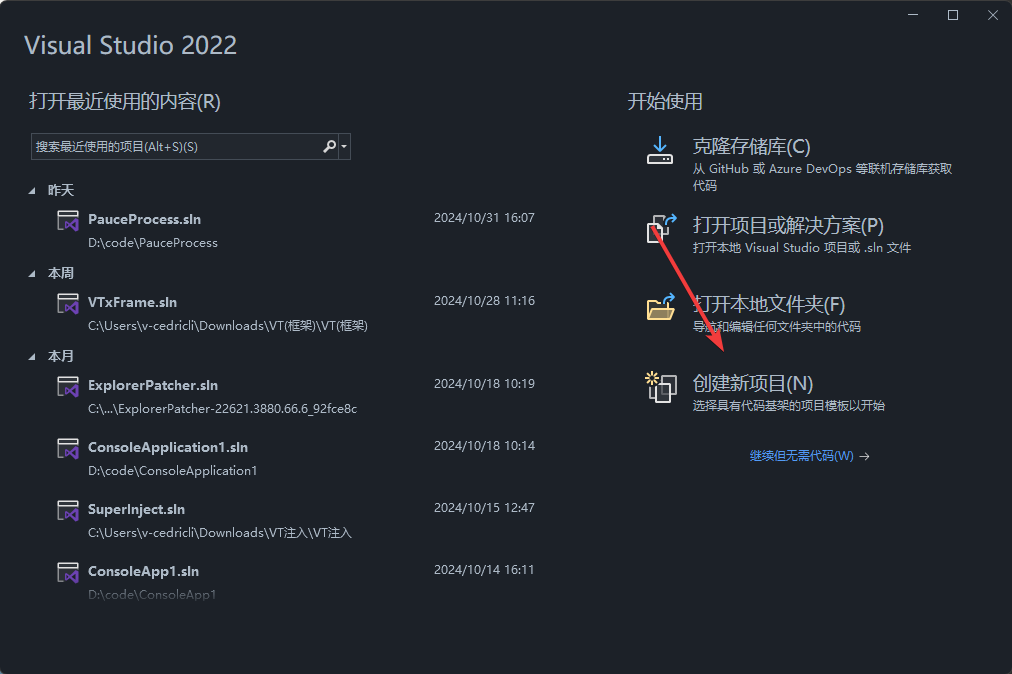This screenshot has width=1012, height=674.
Task: Open the search options dropdown arrow
Action: pyautogui.click(x=344, y=147)
